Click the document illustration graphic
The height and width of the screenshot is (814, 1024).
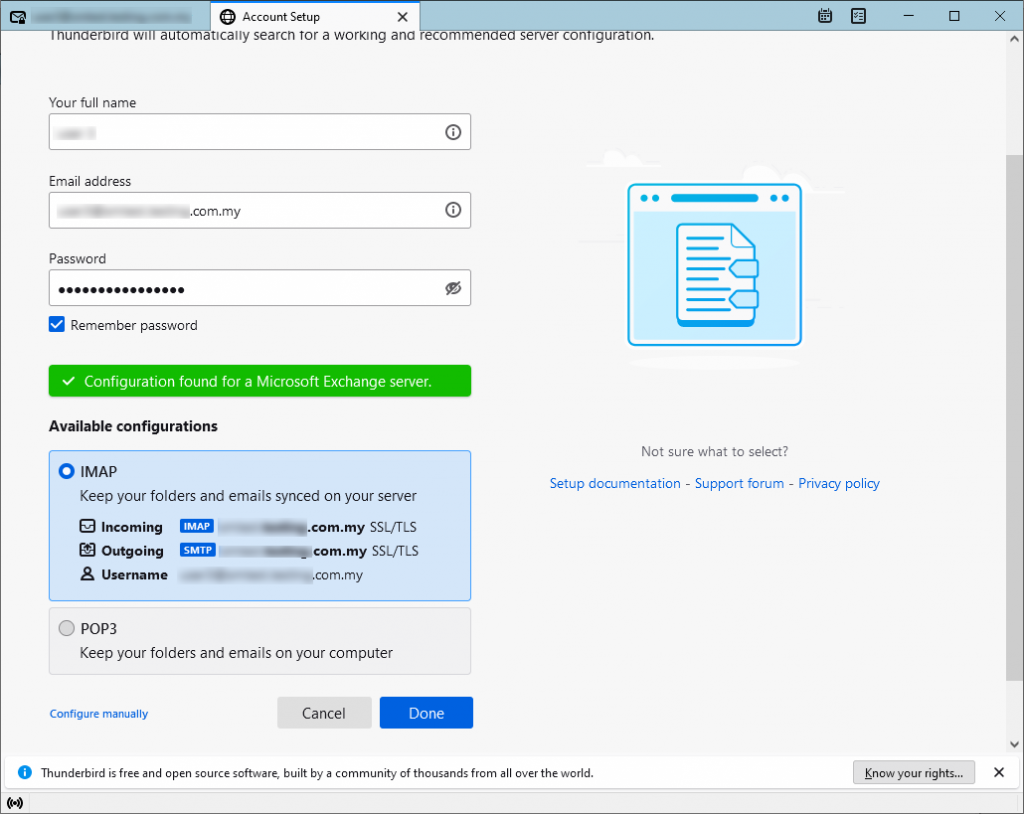(x=714, y=265)
